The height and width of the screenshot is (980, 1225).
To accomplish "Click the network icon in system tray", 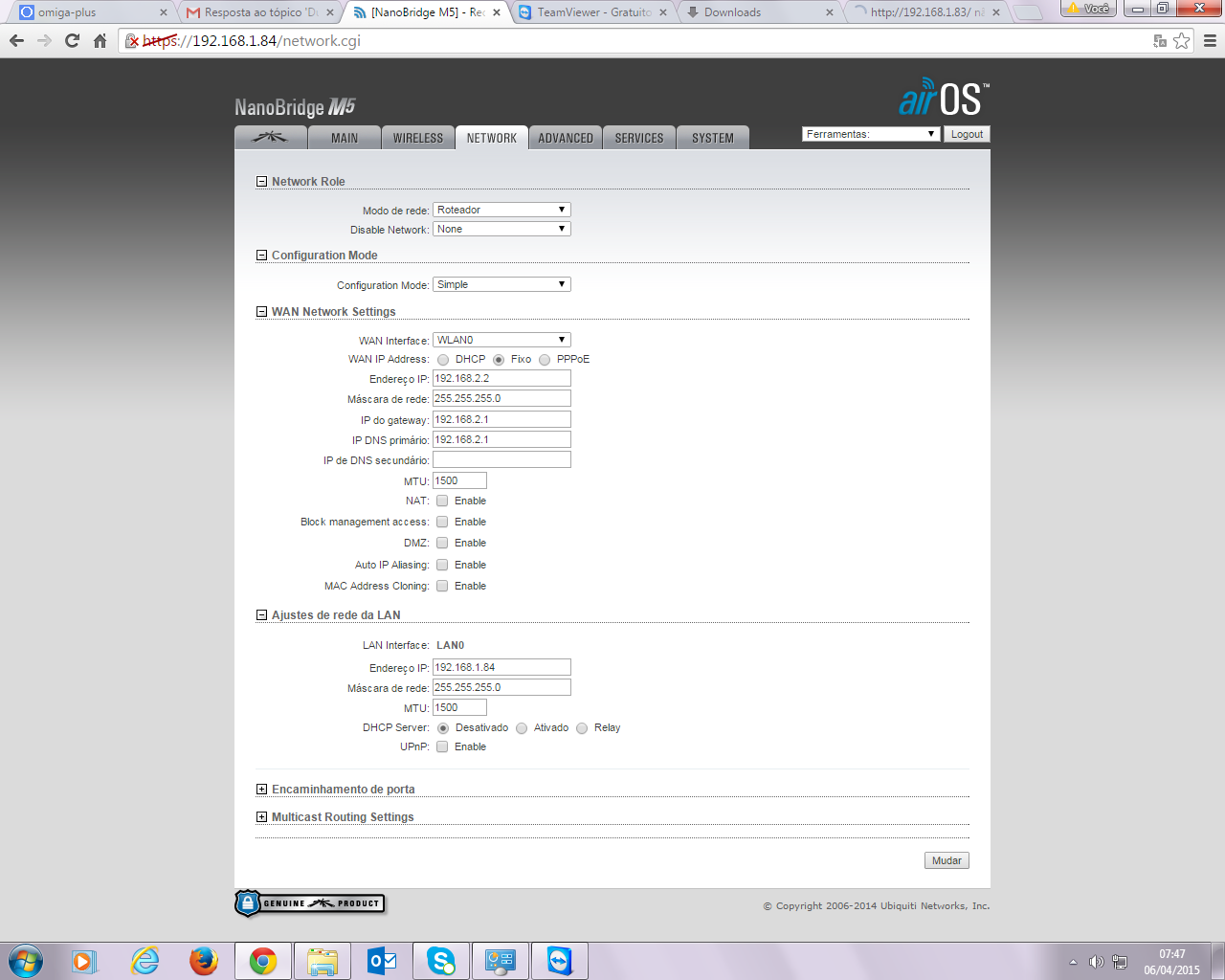I will 1120,962.
